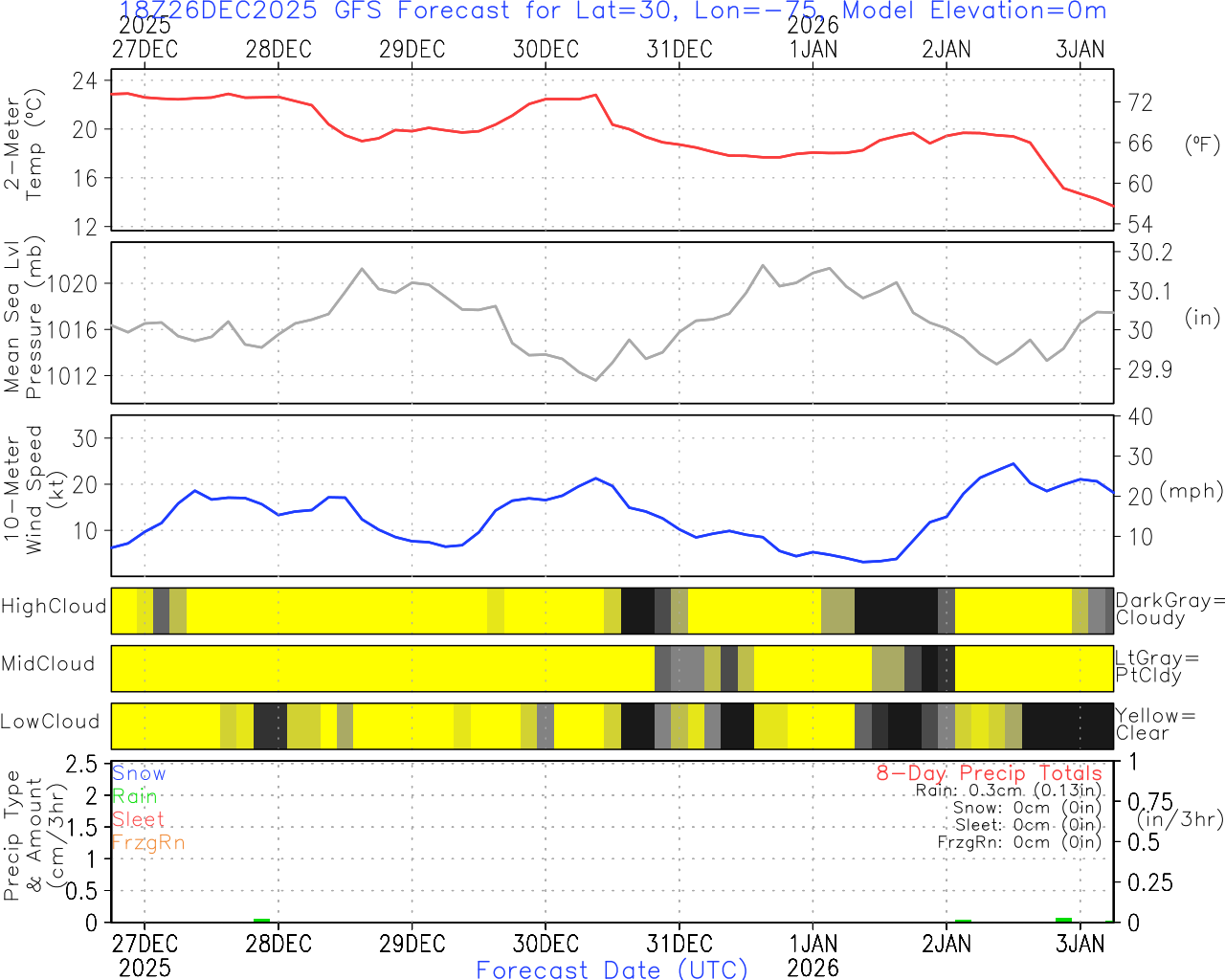
Task: Click the red Sleet legend label
Action: click(x=138, y=819)
